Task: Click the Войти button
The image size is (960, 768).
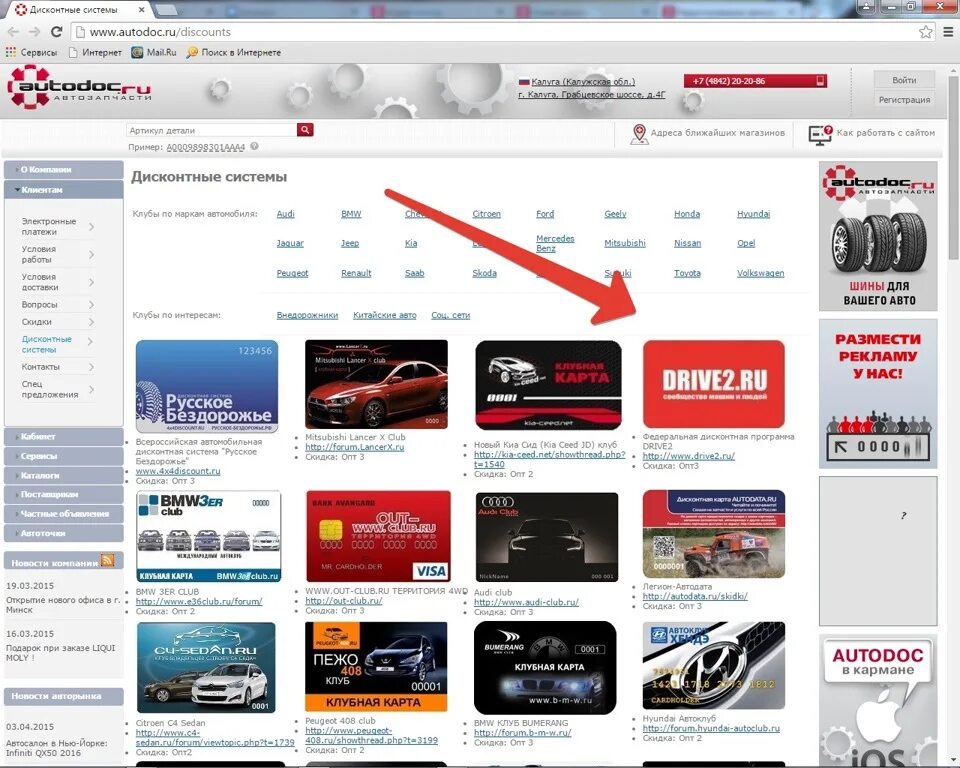Action: coord(904,80)
